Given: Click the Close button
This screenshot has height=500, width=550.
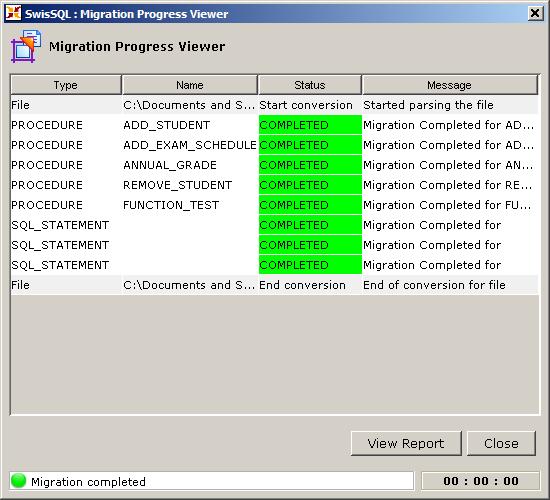Looking at the screenshot, I should tap(501, 444).
